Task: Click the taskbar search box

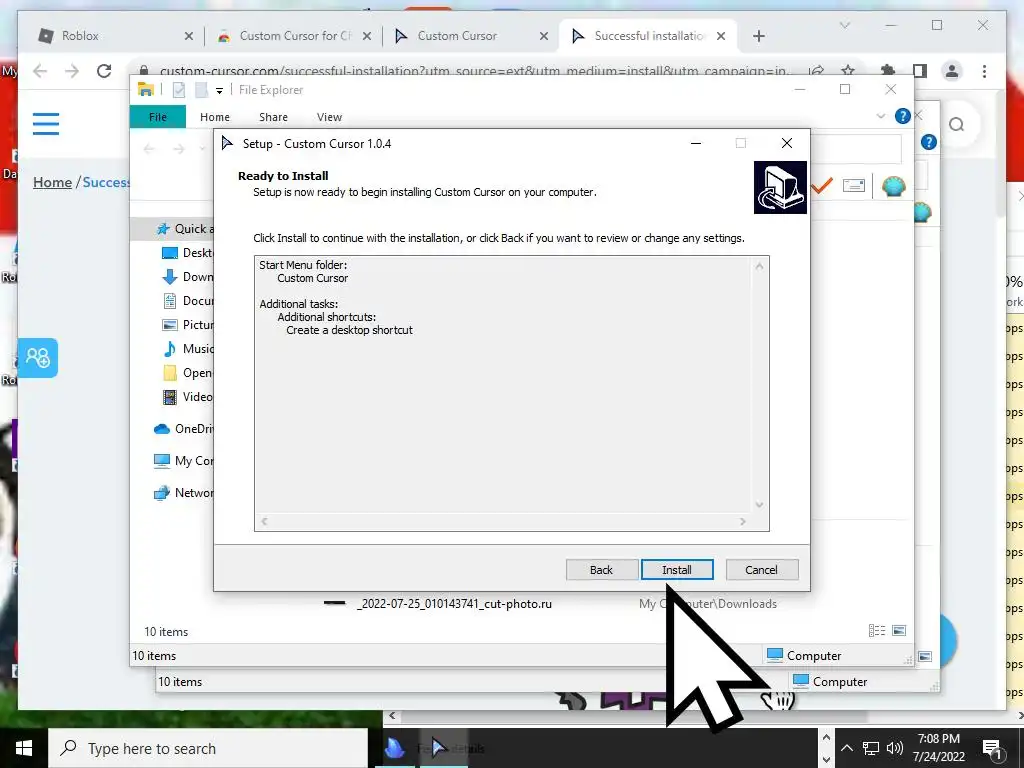Action: (208, 748)
